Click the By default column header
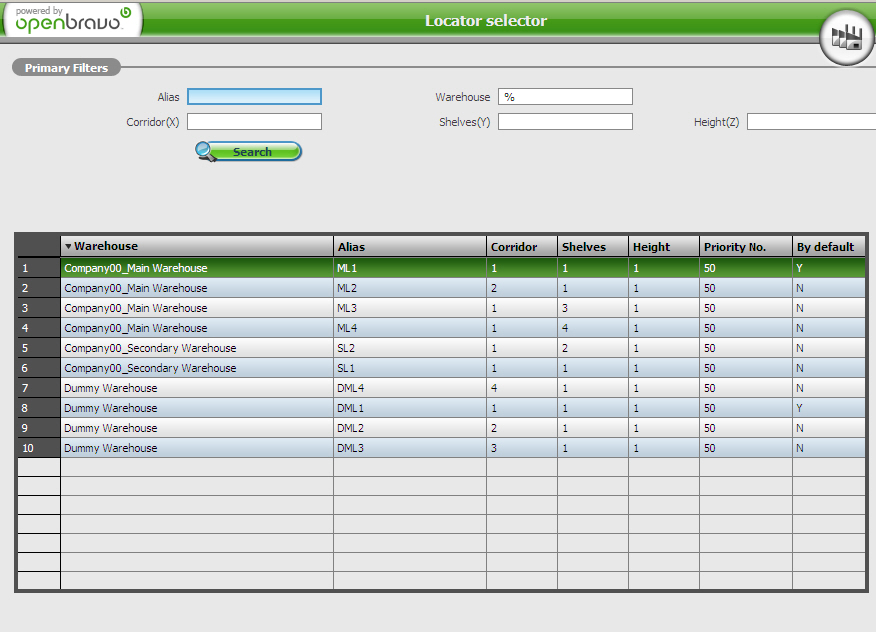 pyautogui.click(x=826, y=247)
